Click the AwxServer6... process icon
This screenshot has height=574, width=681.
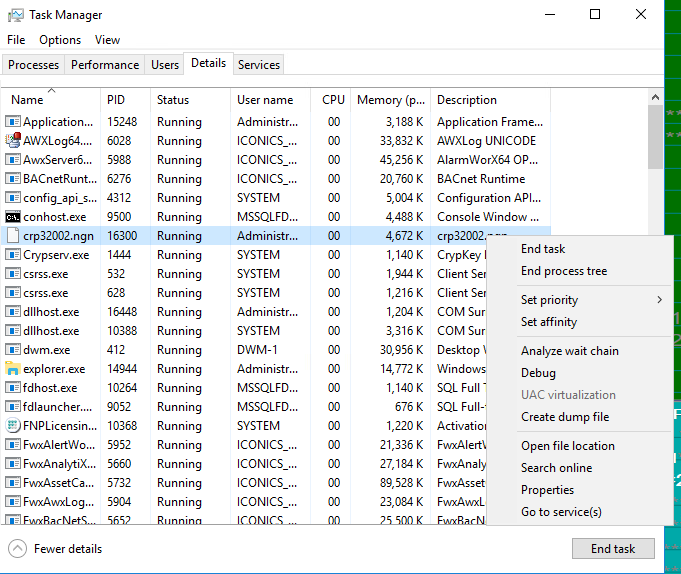click(x=13, y=160)
